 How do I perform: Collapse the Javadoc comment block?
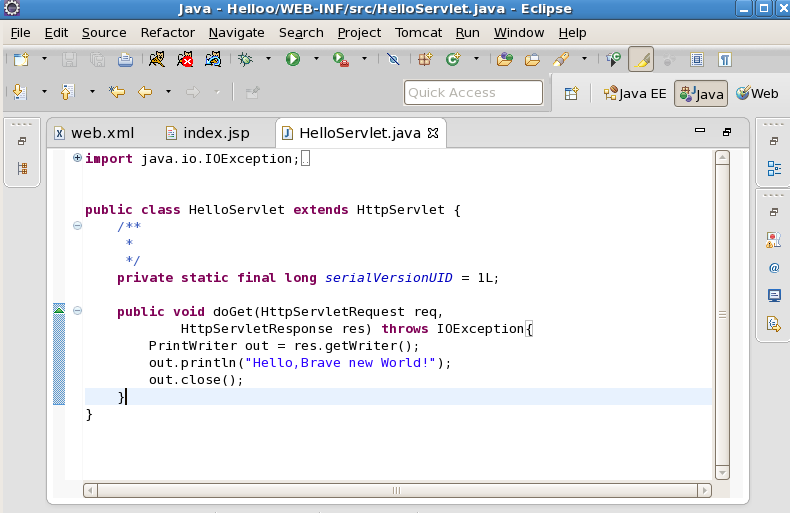77,226
